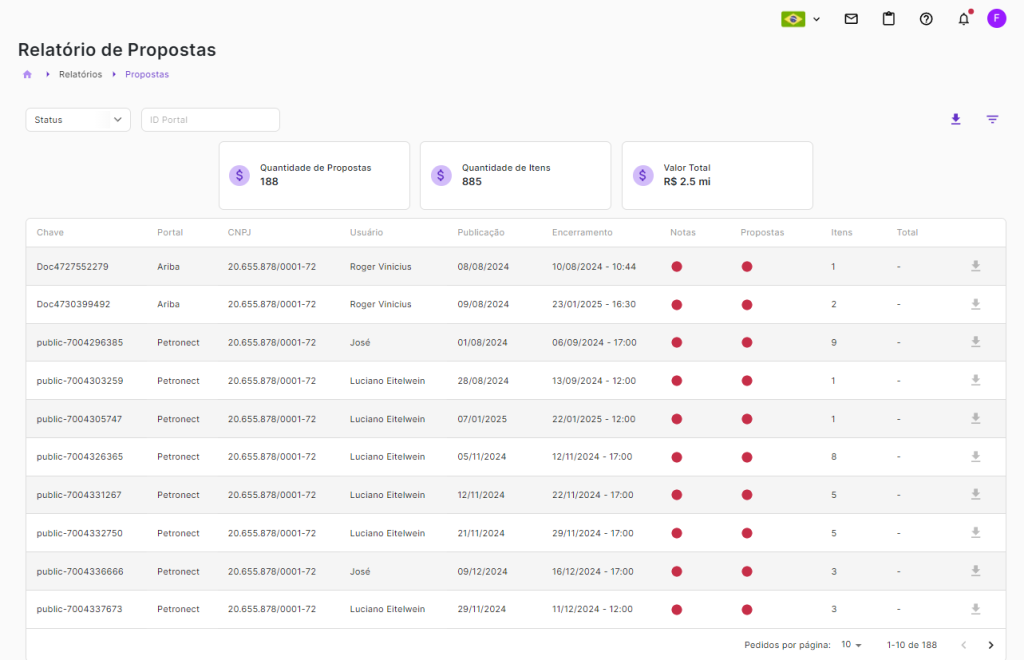This screenshot has height=660, width=1024.
Task: Focus the ID Portal input field
Action: click(x=210, y=120)
